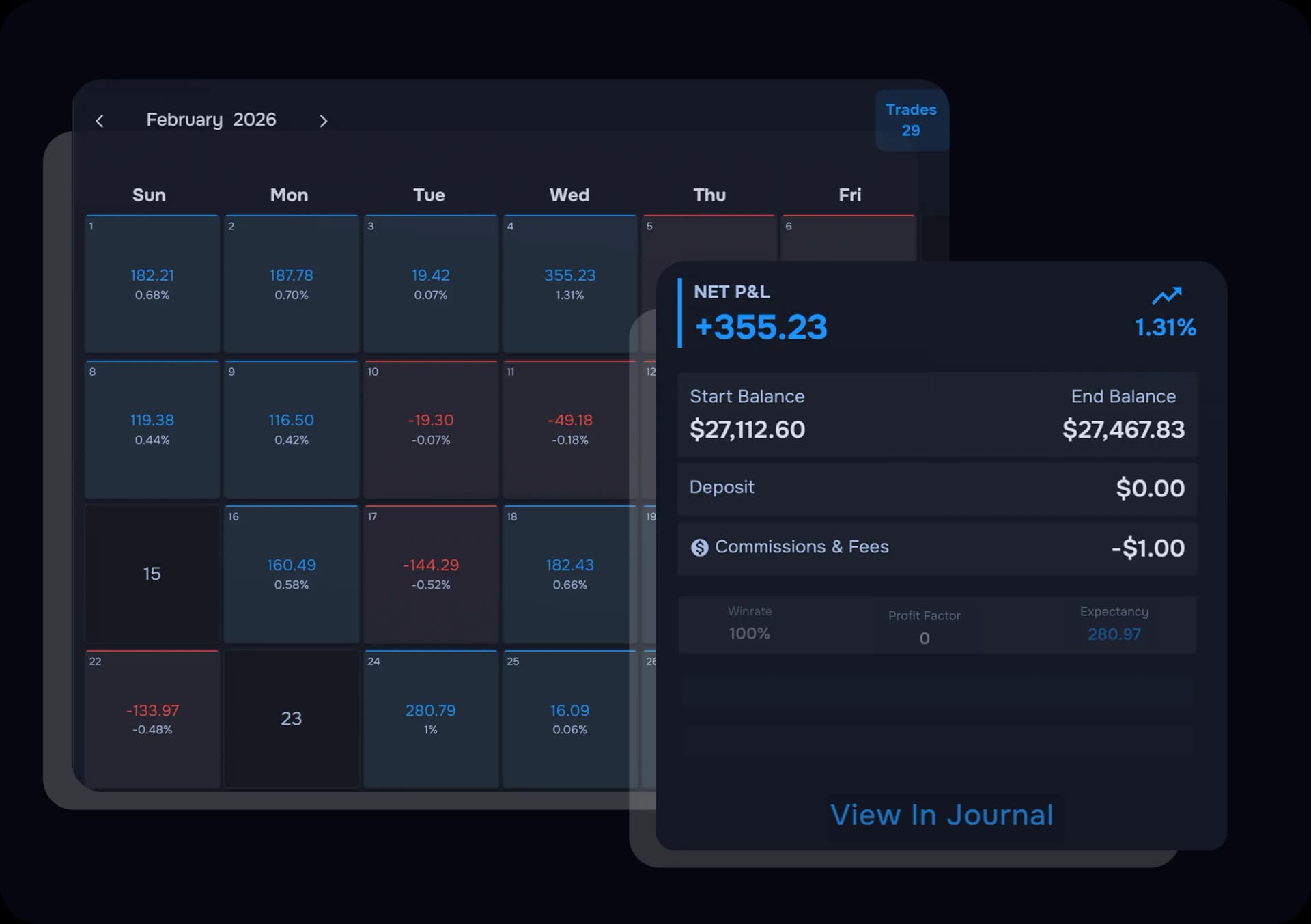Click the $0.00 deposit amount
1311x924 pixels.
[1150, 489]
